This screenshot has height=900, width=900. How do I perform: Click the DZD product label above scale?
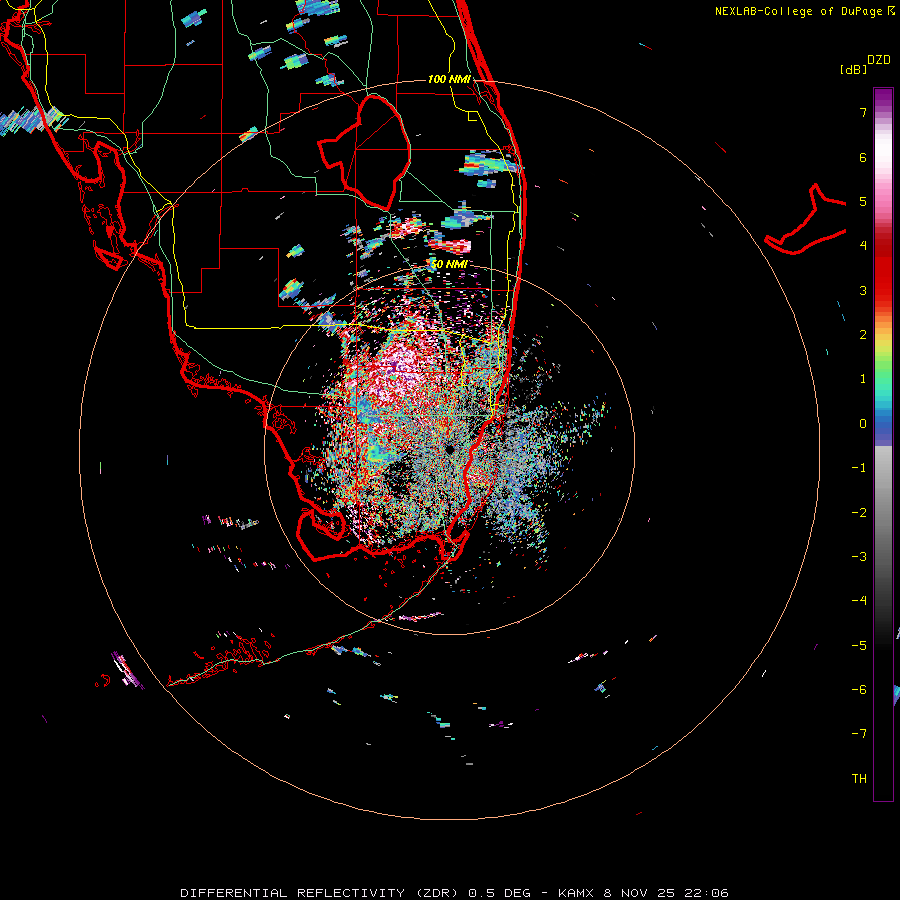click(878, 60)
